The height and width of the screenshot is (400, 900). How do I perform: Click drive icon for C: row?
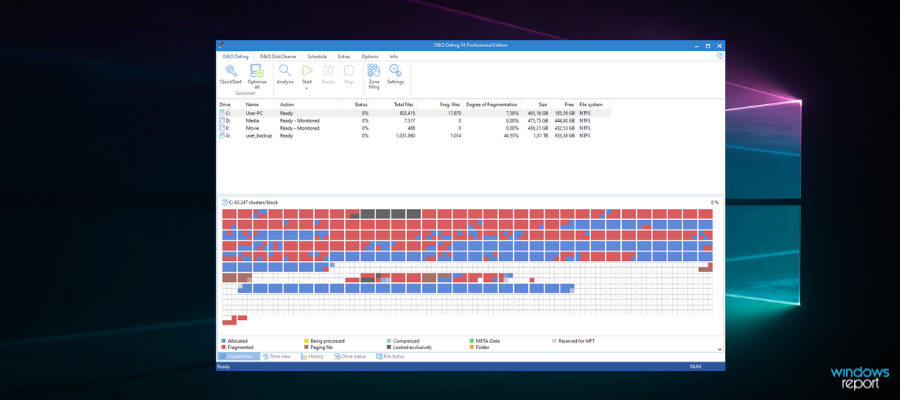(222, 114)
